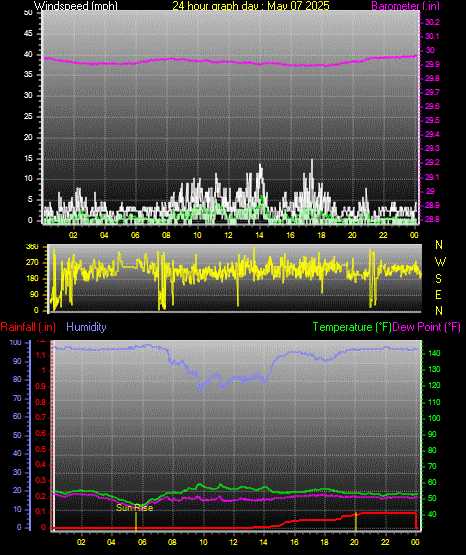Click the 22 hour label under windspeed chart
The image size is (466, 555).
point(383,235)
